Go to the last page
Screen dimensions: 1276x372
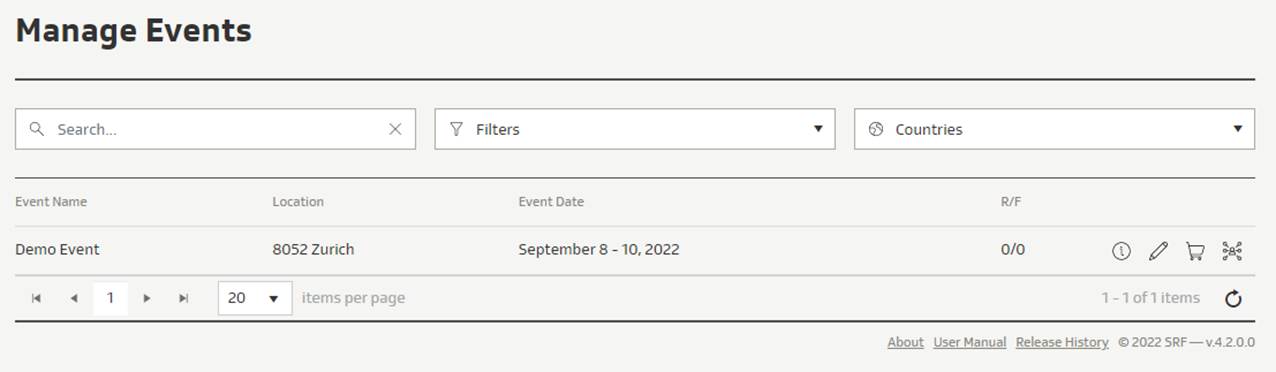click(x=184, y=298)
